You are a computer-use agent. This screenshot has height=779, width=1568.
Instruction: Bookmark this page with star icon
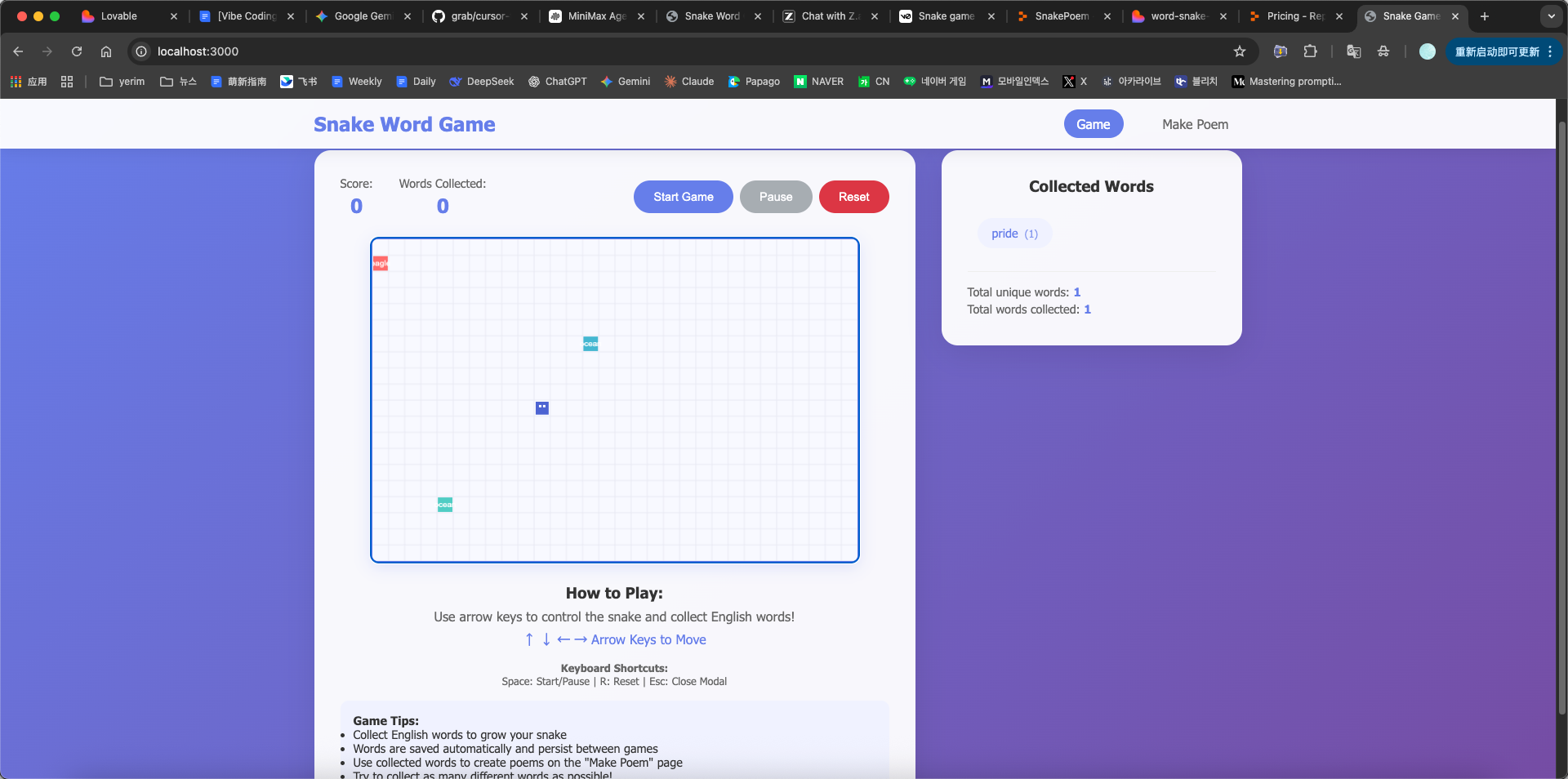coord(1239,51)
